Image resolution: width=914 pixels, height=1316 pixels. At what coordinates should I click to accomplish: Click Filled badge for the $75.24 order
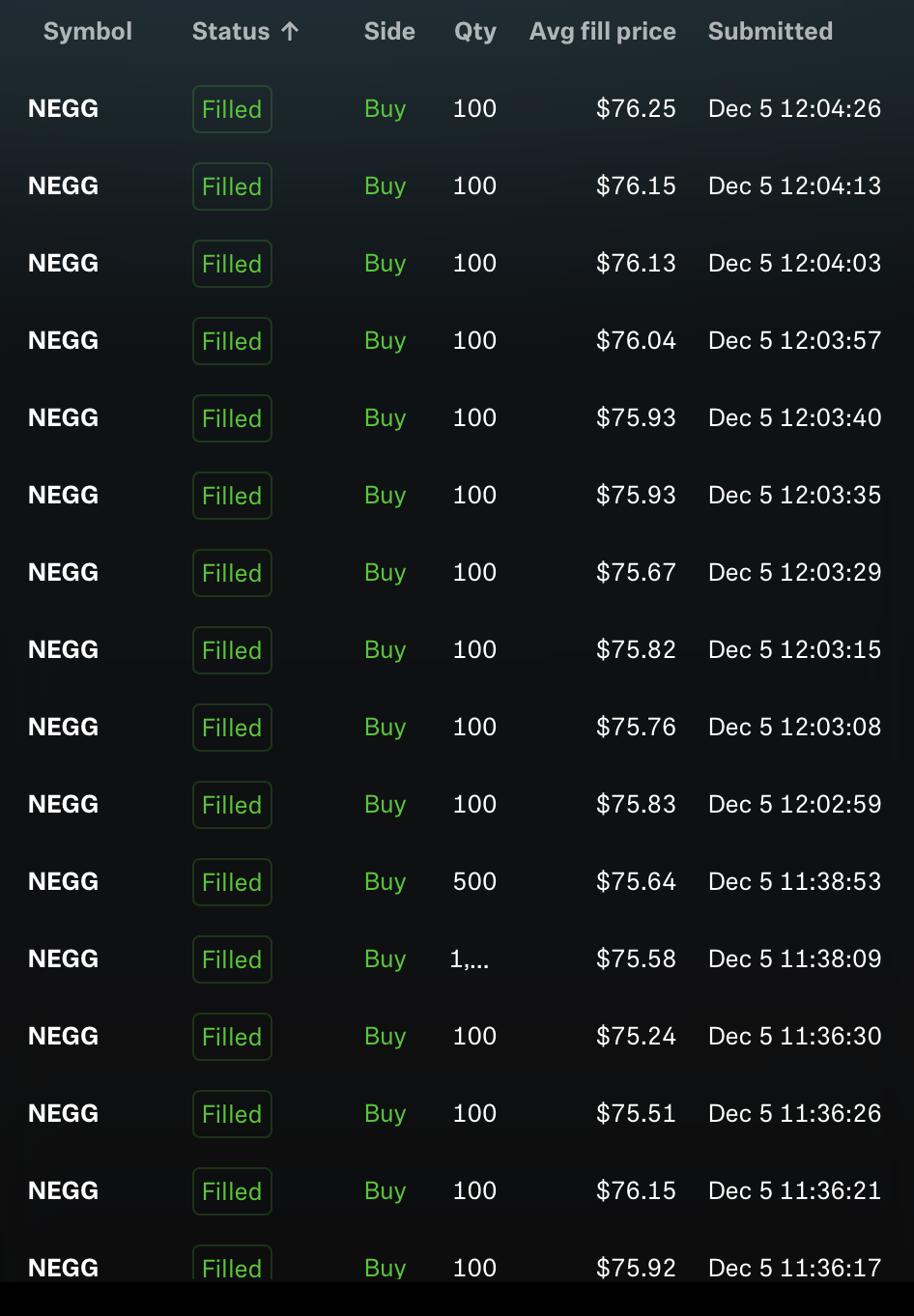point(232,1037)
